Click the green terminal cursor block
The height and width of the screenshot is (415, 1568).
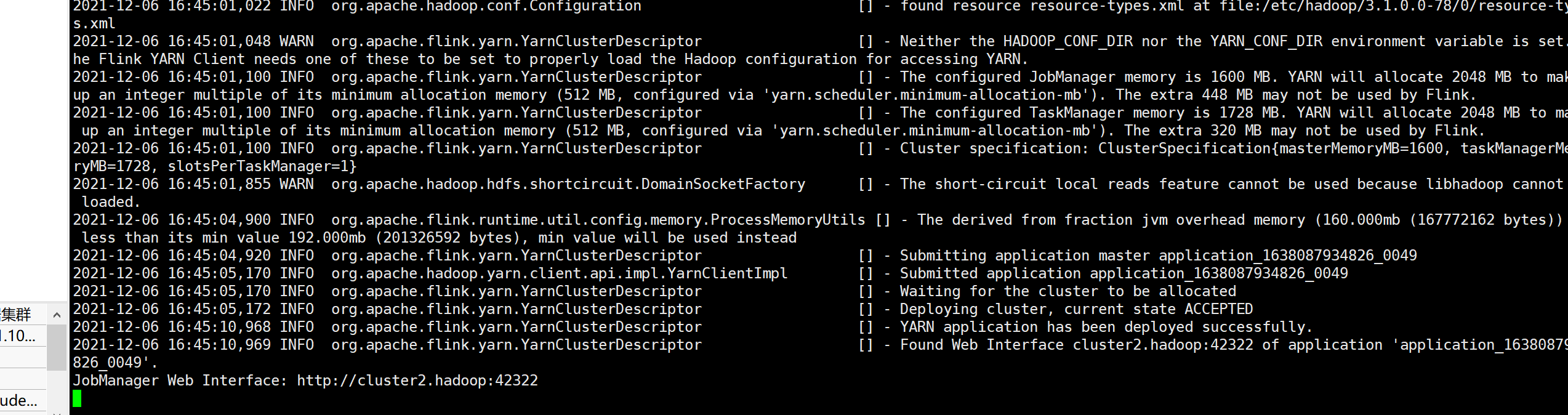pyautogui.click(x=77, y=399)
